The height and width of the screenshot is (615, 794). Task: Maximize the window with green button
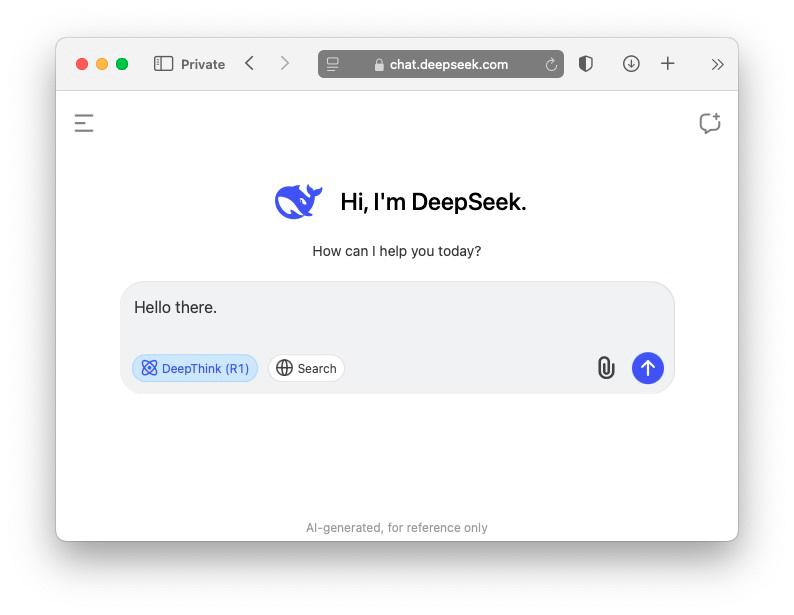122,64
